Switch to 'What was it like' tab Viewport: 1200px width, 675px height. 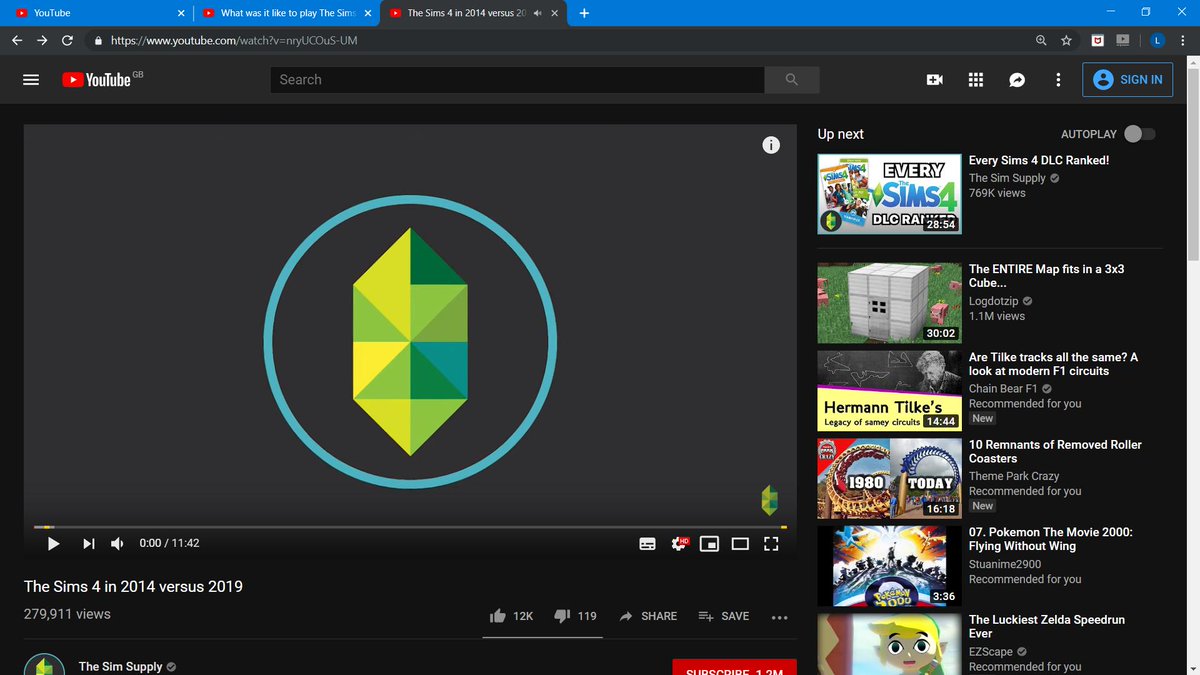(285, 13)
